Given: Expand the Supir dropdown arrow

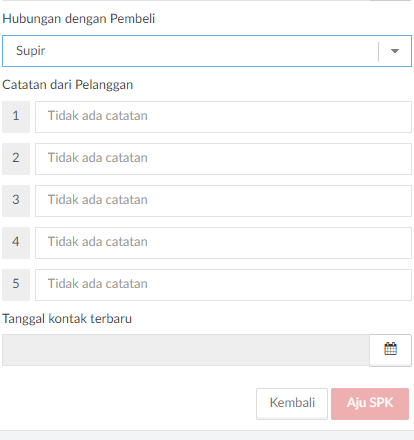Looking at the screenshot, I should tap(395, 51).
